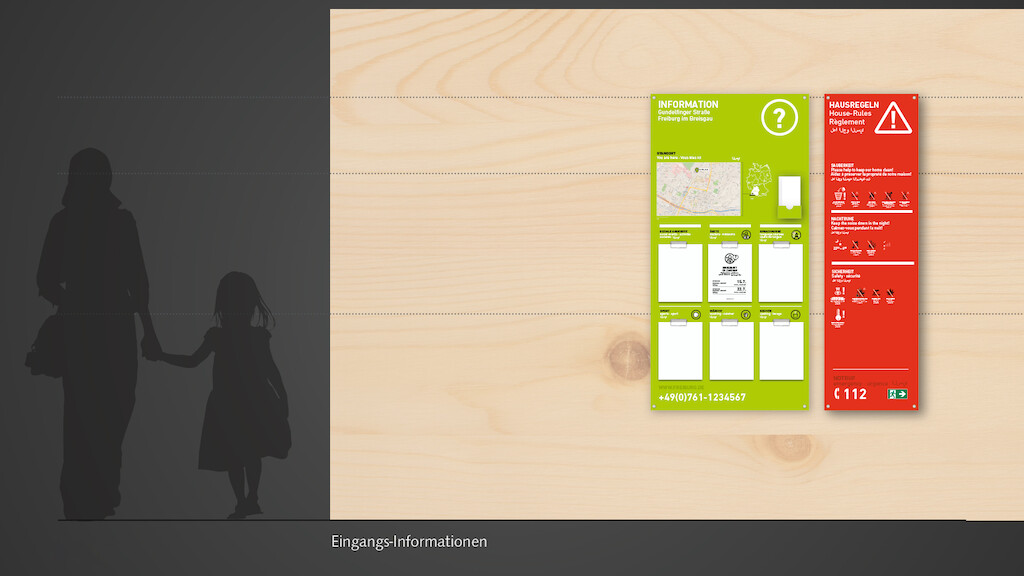Click the phone number +49(0)761-1234567
The height and width of the screenshot is (576, 1024).
(701, 398)
